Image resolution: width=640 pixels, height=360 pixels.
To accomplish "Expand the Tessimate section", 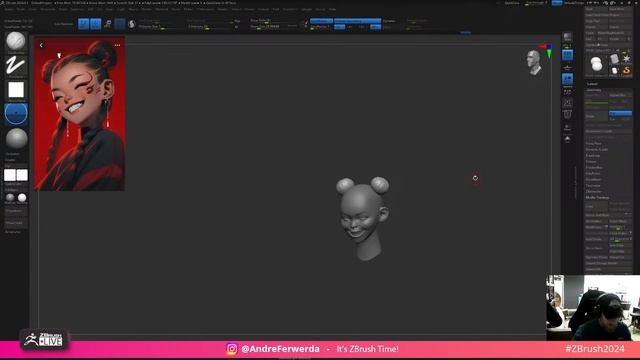I will [x=593, y=186].
